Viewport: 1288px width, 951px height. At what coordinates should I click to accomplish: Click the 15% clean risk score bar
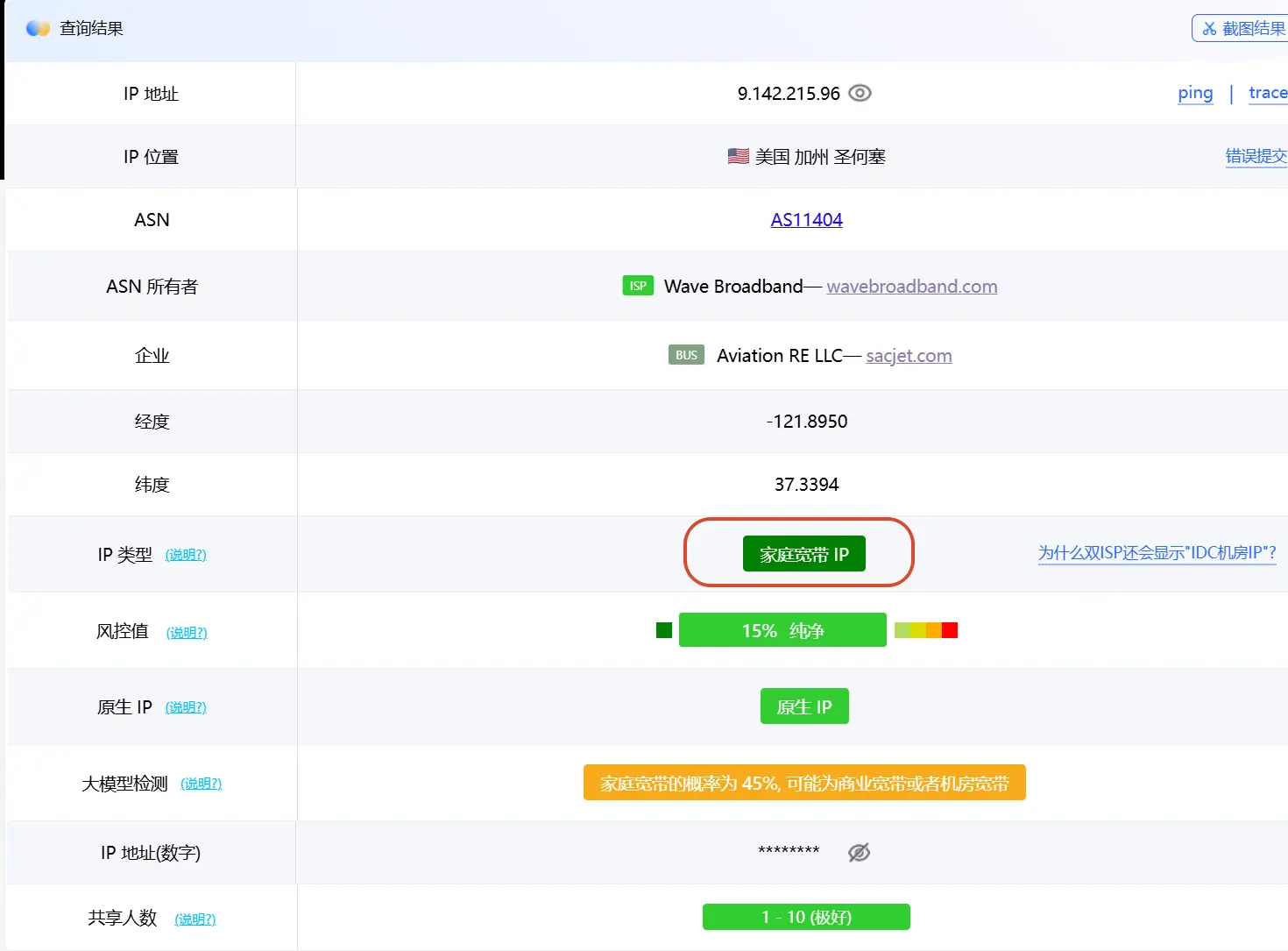click(x=782, y=630)
